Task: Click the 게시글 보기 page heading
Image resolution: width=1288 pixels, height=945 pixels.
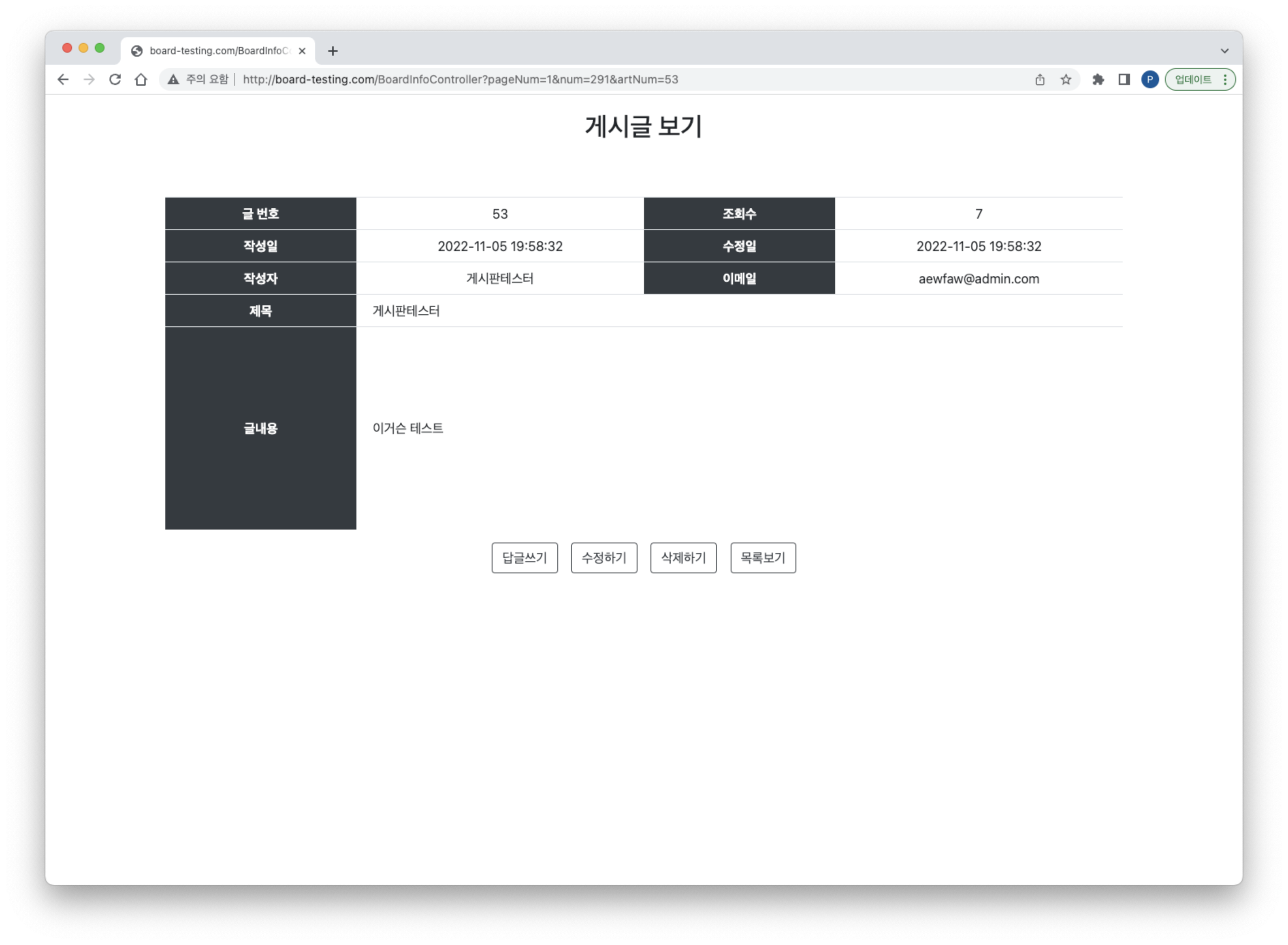Action: click(x=644, y=126)
